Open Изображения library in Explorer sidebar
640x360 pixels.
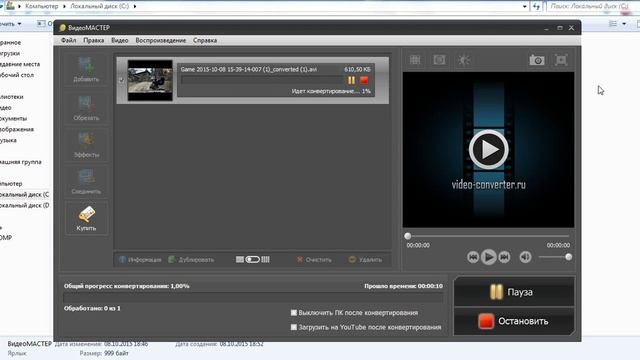[17, 129]
